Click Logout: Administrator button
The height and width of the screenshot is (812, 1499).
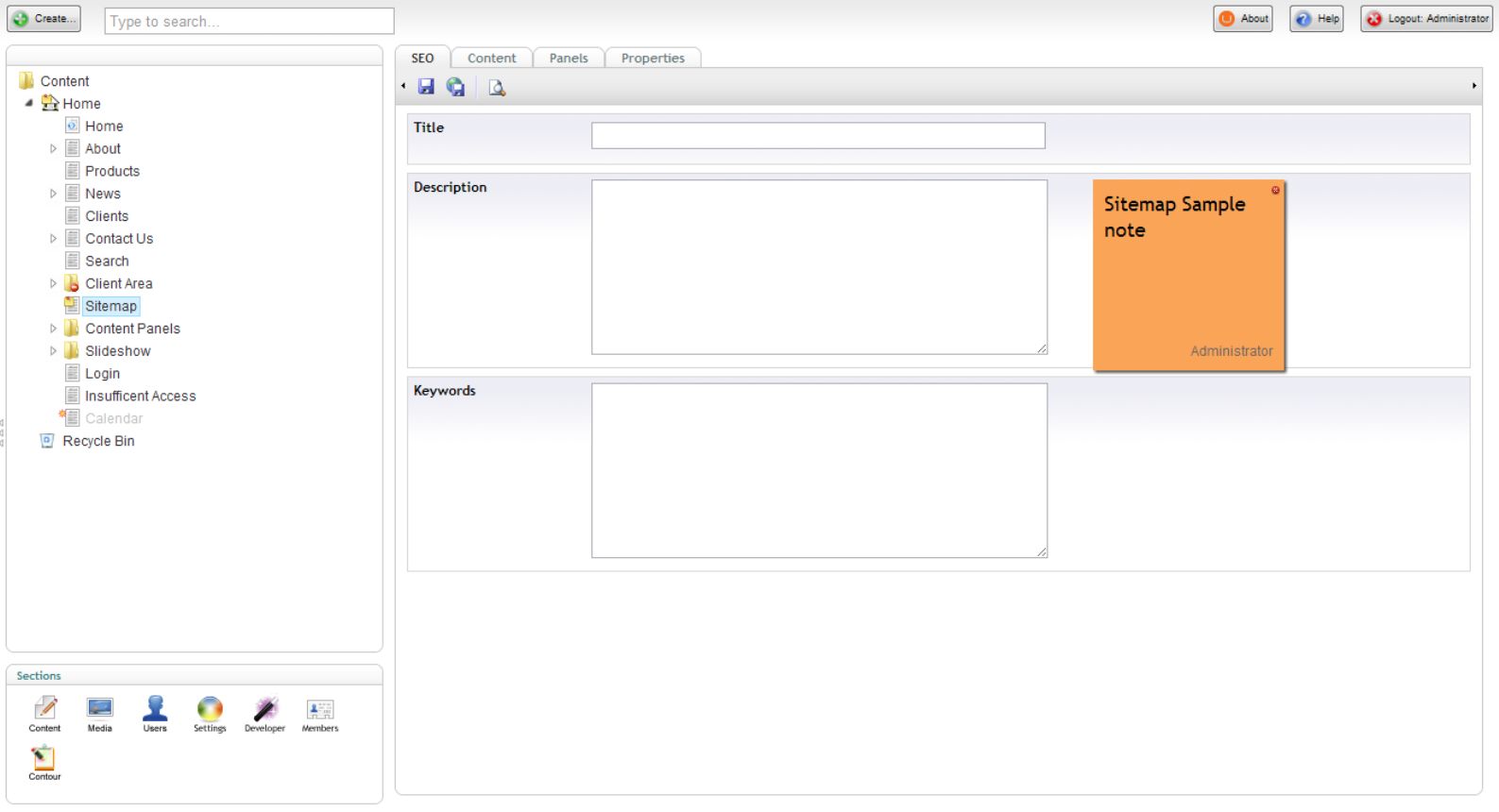(1426, 19)
